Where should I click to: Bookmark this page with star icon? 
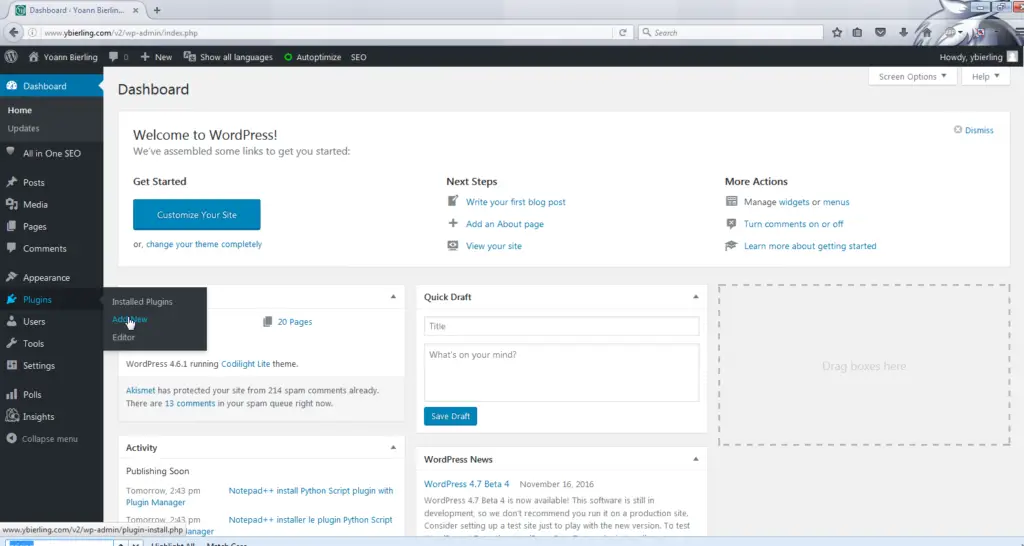point(837,32)
